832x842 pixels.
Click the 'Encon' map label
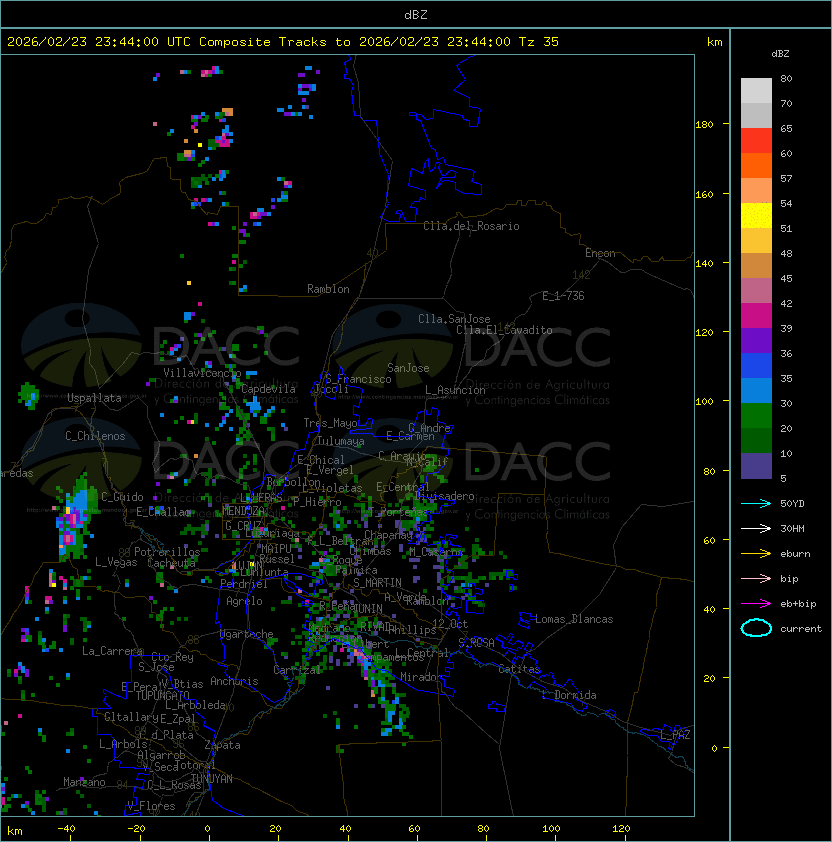point(600,253)
